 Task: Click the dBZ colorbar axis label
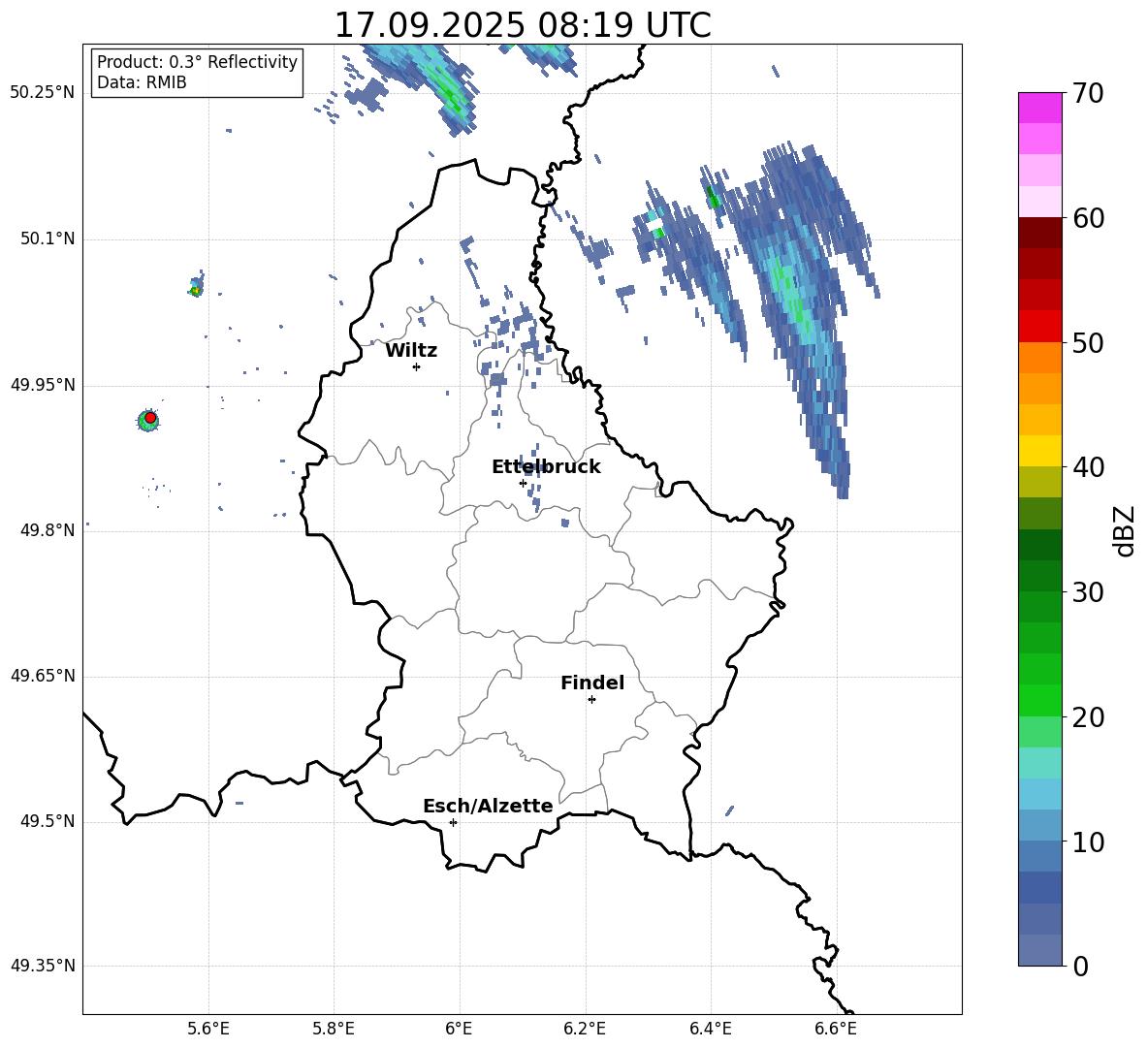click(1124, 530)
